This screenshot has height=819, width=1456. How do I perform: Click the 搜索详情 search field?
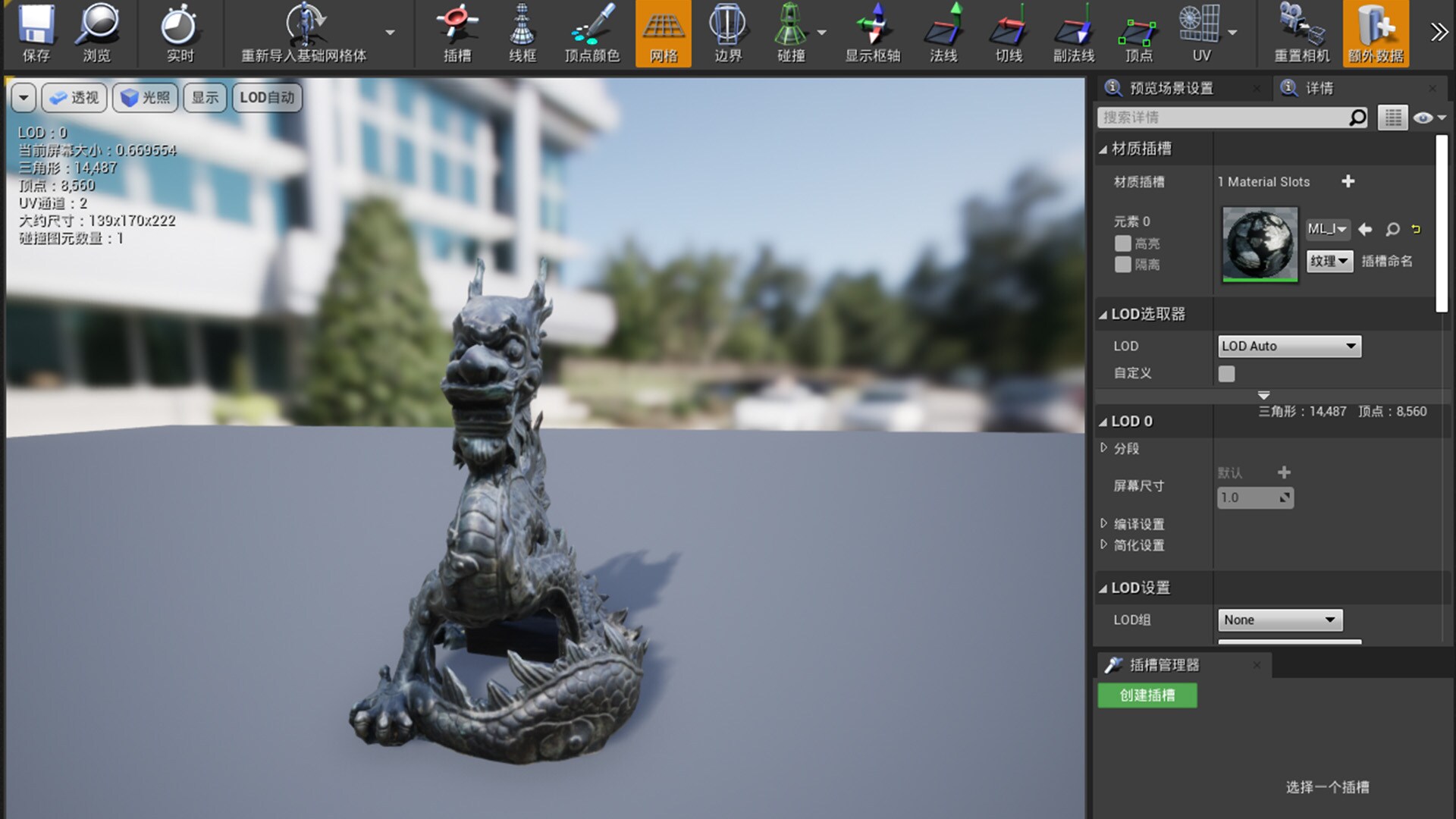tap(1222, 118)
